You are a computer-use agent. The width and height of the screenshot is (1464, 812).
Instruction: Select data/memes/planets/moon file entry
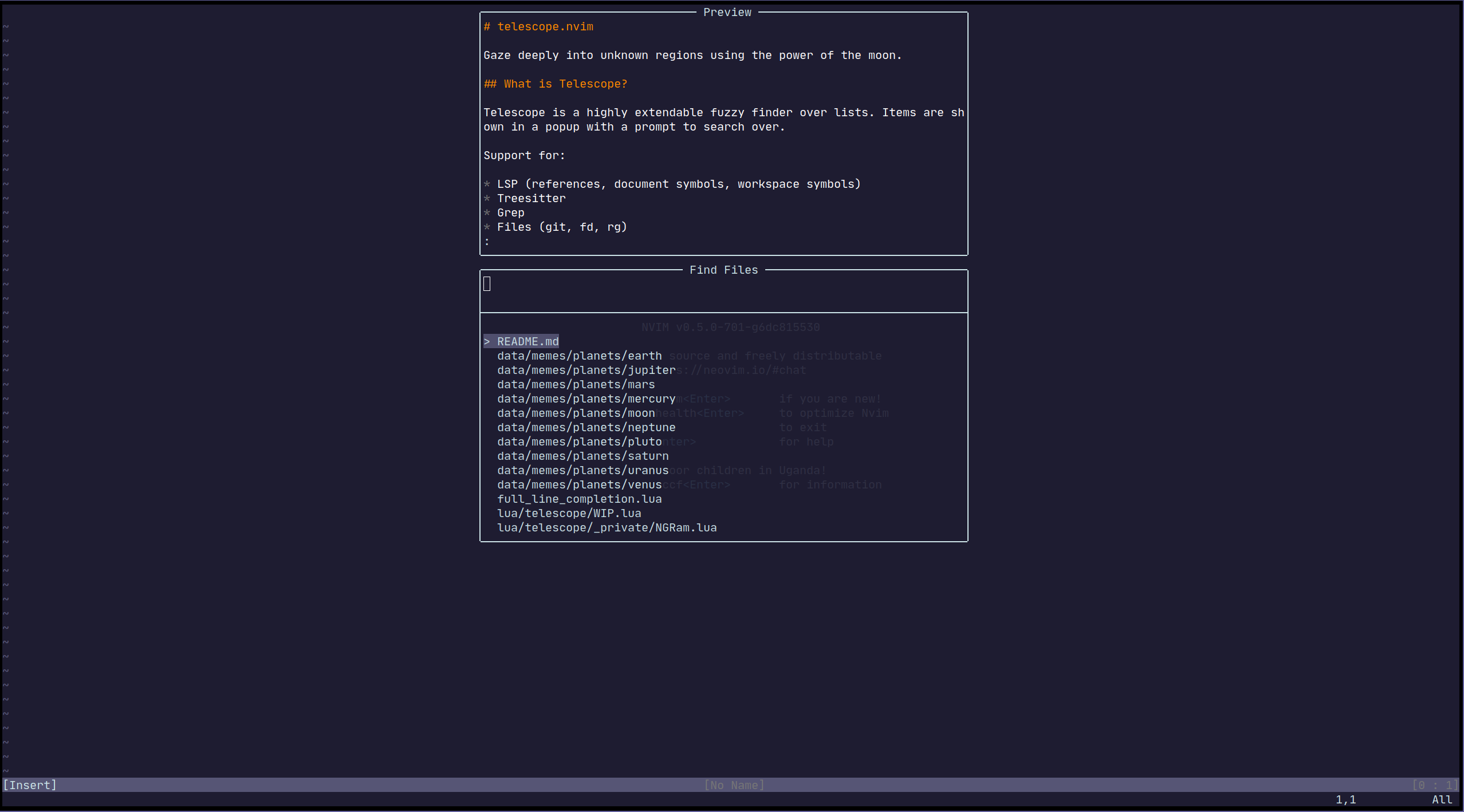(x=576, y=413)
